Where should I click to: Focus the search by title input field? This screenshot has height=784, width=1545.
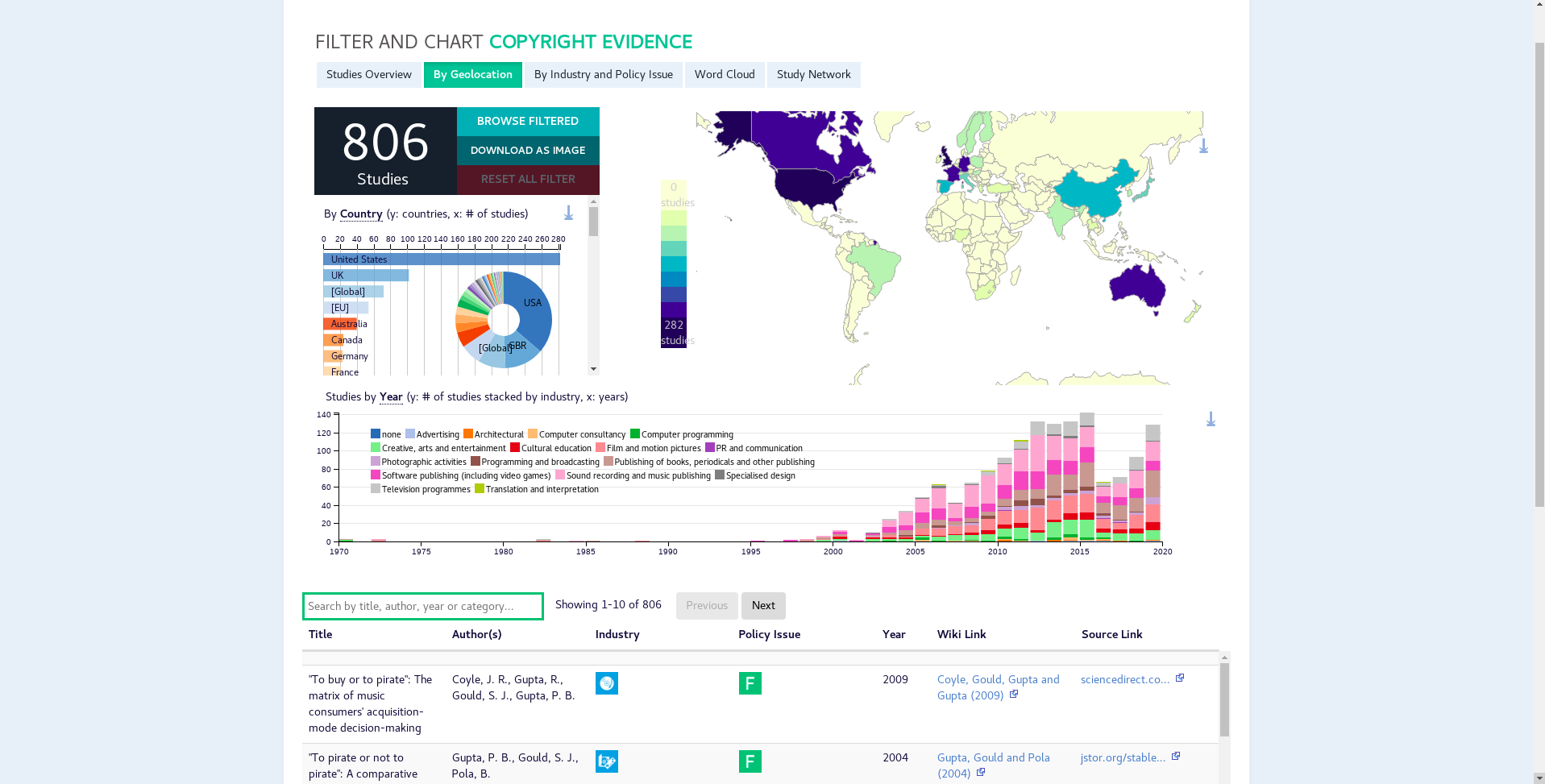click(x=422, y=607)
